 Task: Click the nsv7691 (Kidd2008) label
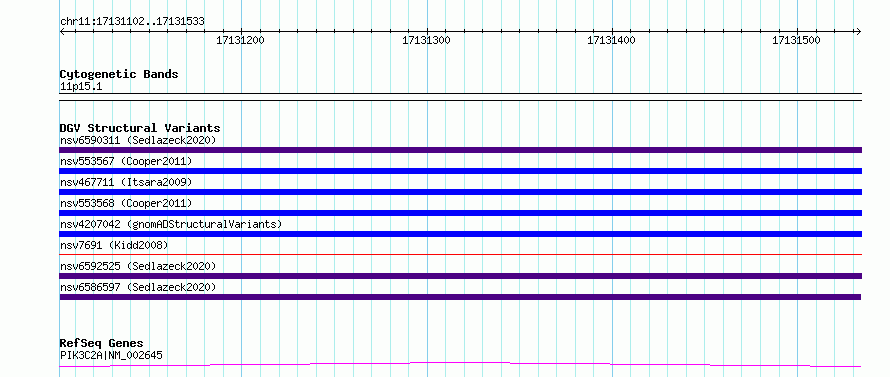[114, 245]
